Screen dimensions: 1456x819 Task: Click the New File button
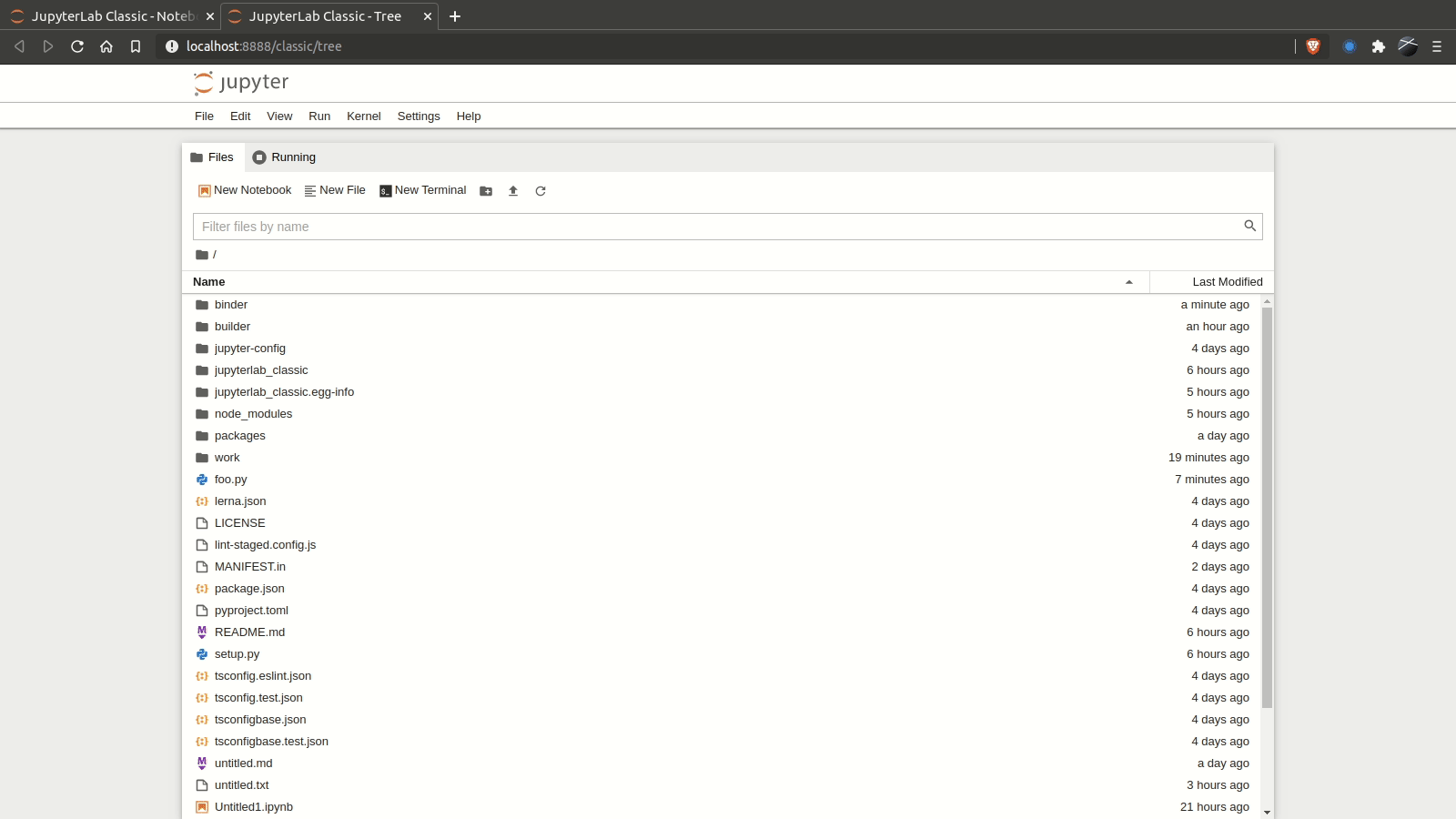pyautogui.click(x=335, y=190)
